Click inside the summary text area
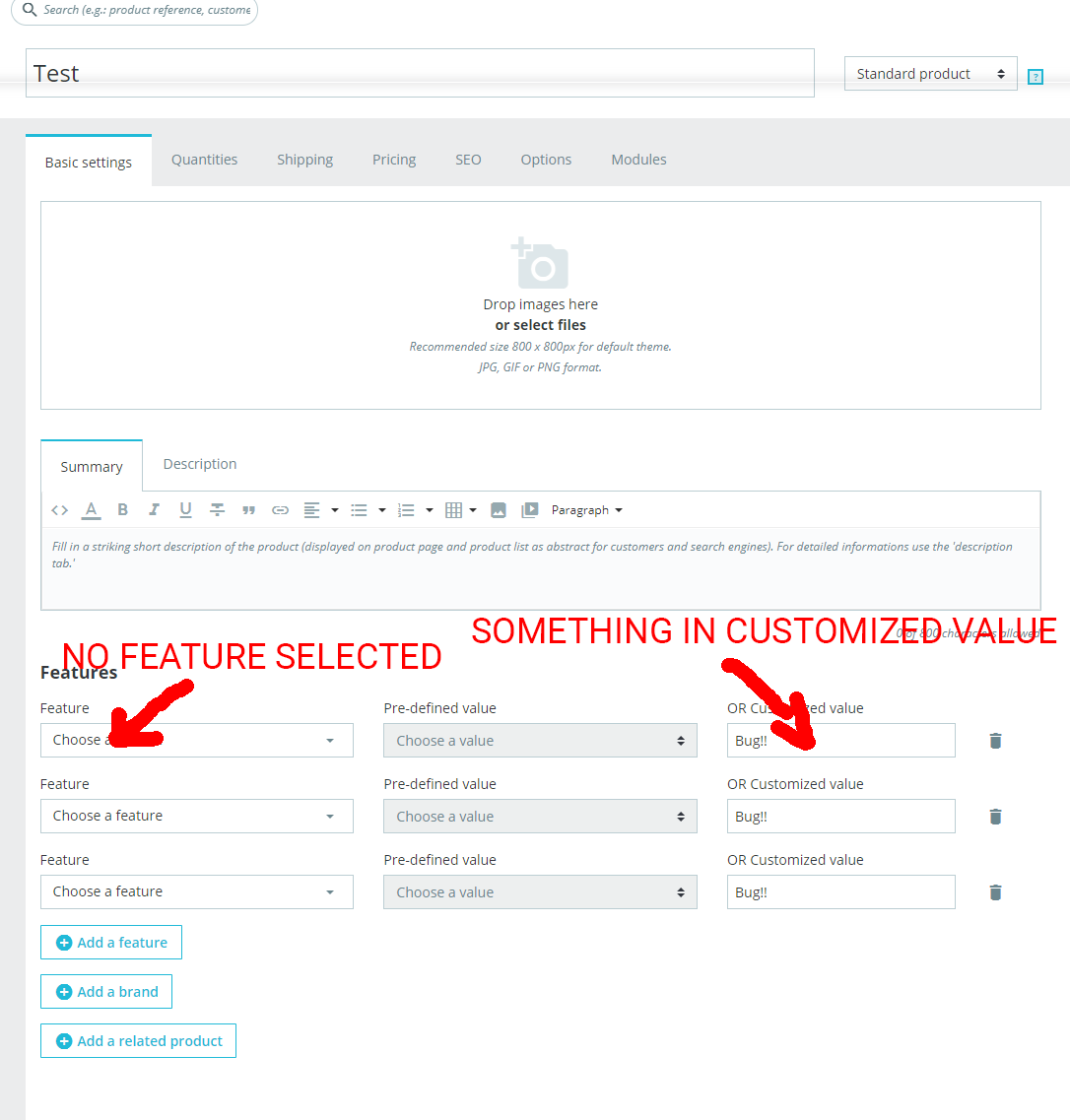 [541, 568]
